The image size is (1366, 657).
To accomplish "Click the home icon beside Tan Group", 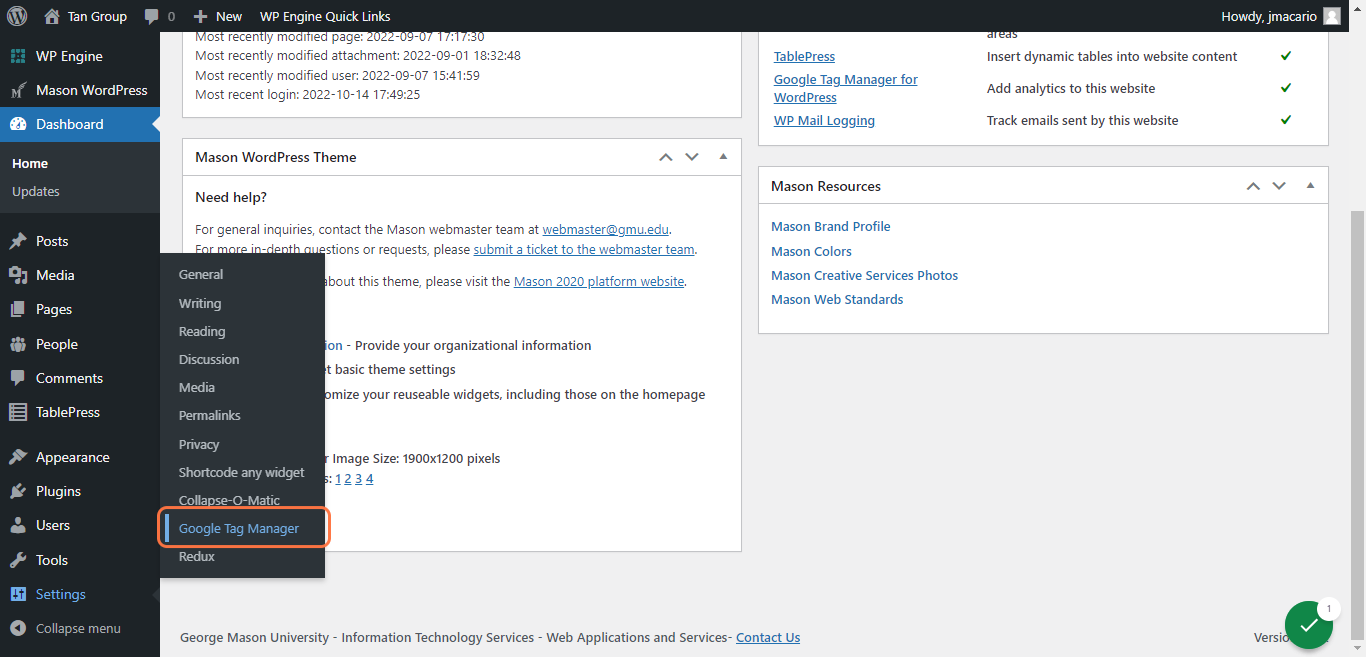I will pyautogui.click(x=52, y=16).
